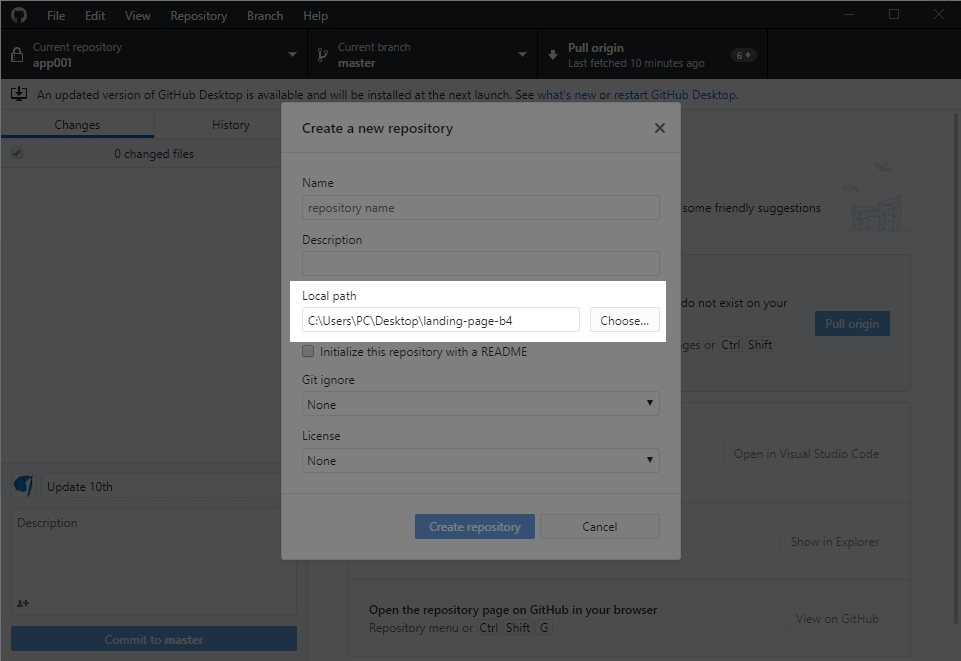This screenshot has height=661, width=961.
Task: Open the Edit menu
Action: pos(95,15)
